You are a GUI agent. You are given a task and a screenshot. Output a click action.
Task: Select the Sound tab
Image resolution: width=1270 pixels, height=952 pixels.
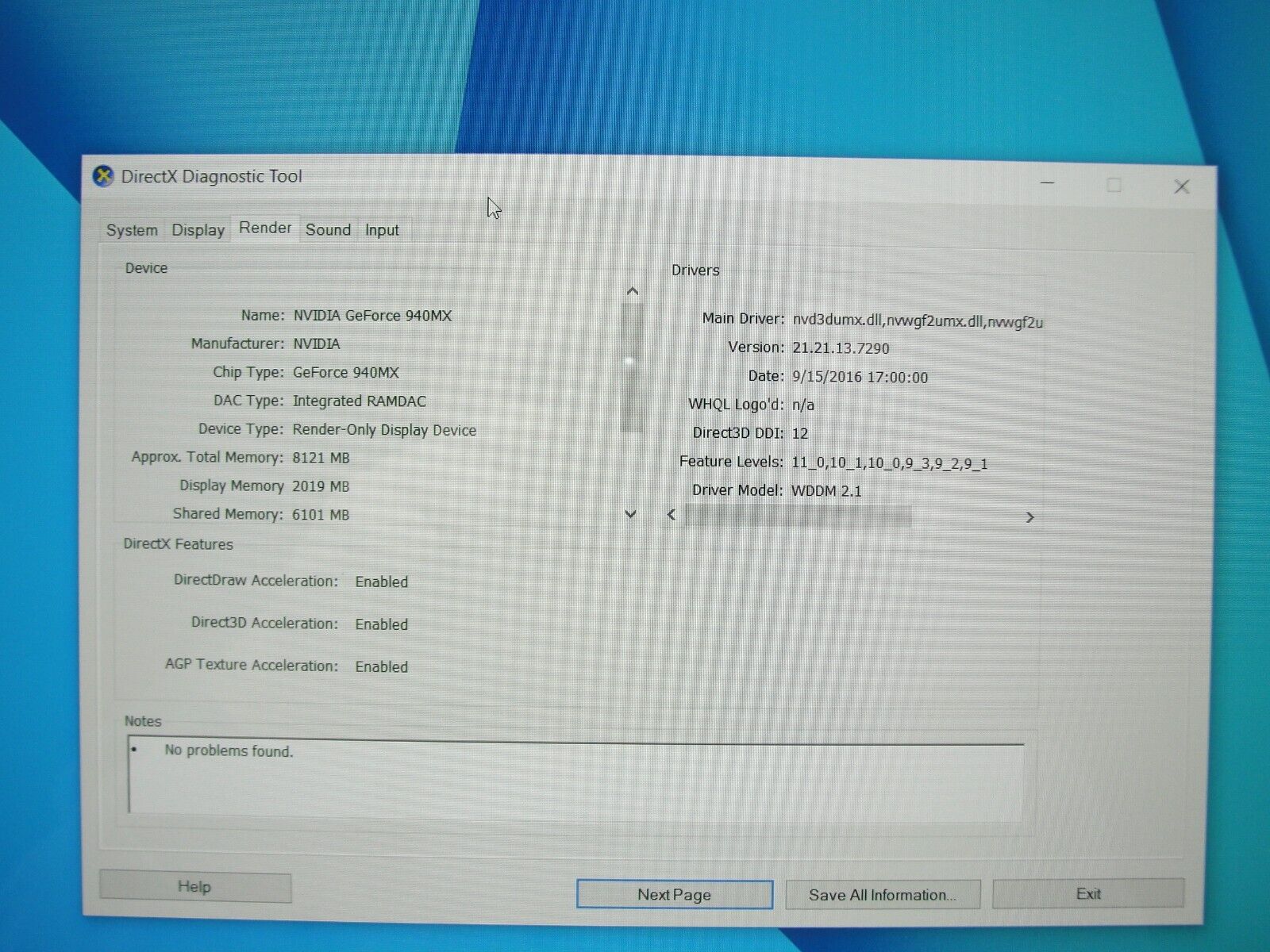pos(328,230)
